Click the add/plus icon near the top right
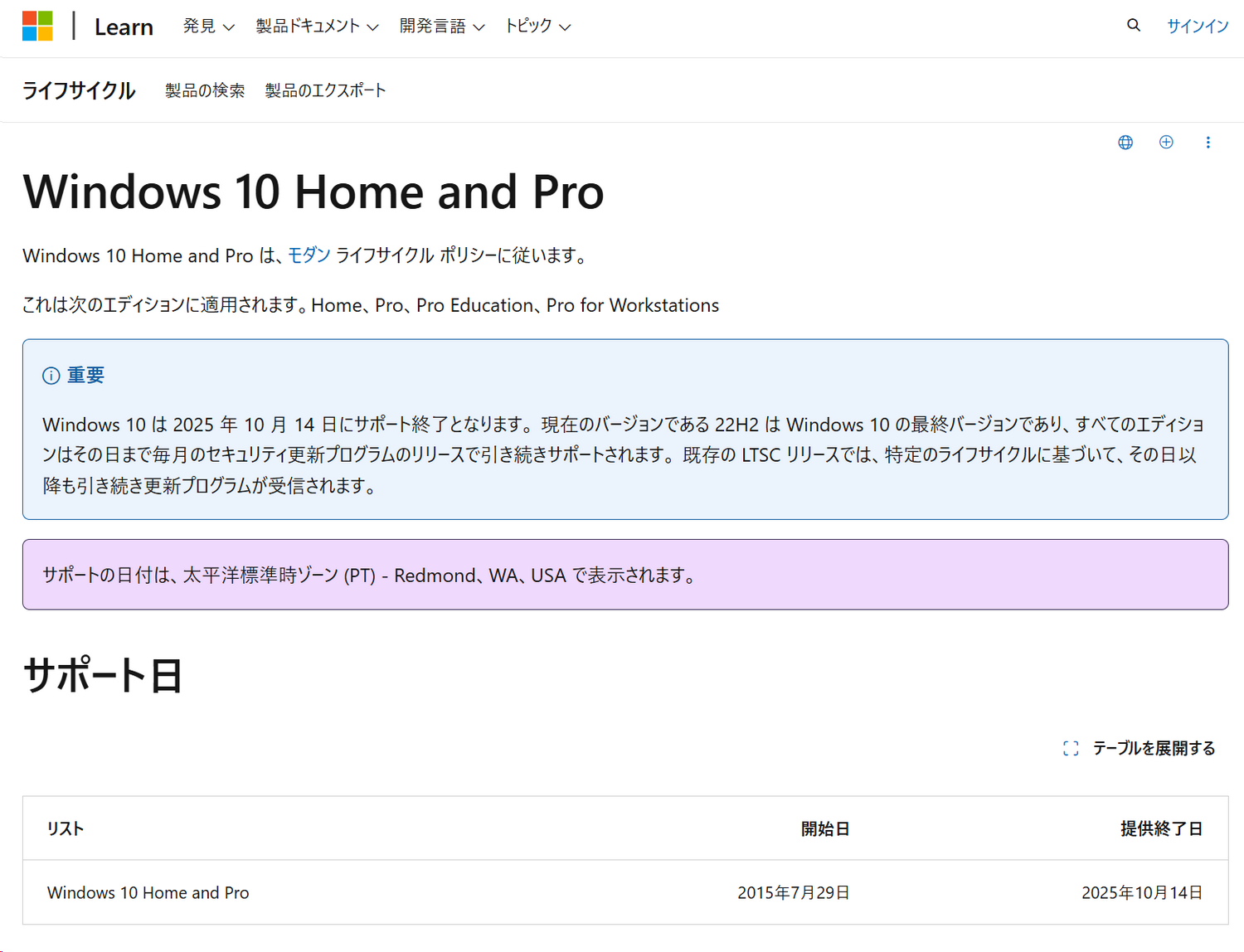Image resolution: width=1244 pixels, height=952 pixels. 1167,142
